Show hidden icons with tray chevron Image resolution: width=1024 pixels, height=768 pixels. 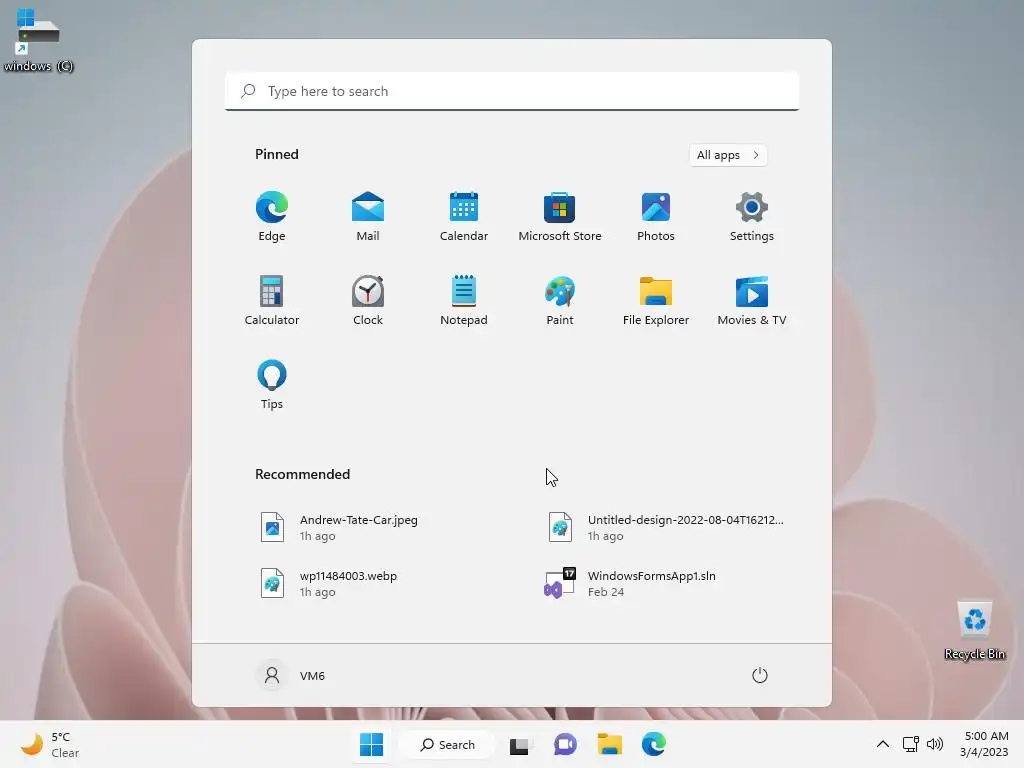coord(882,744)
